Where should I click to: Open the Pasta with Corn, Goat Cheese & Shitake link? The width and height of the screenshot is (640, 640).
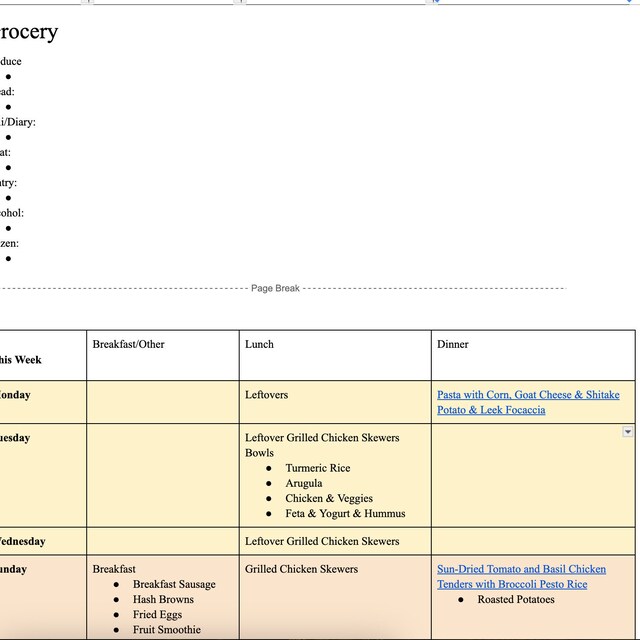[528, 395]
